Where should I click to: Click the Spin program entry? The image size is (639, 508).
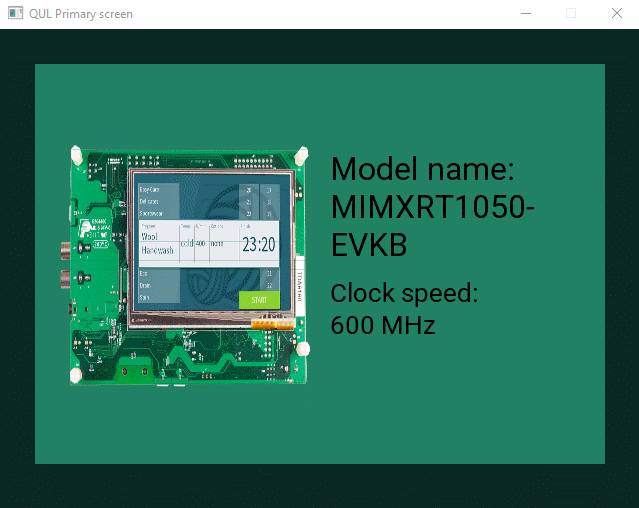tap(146, 298)
